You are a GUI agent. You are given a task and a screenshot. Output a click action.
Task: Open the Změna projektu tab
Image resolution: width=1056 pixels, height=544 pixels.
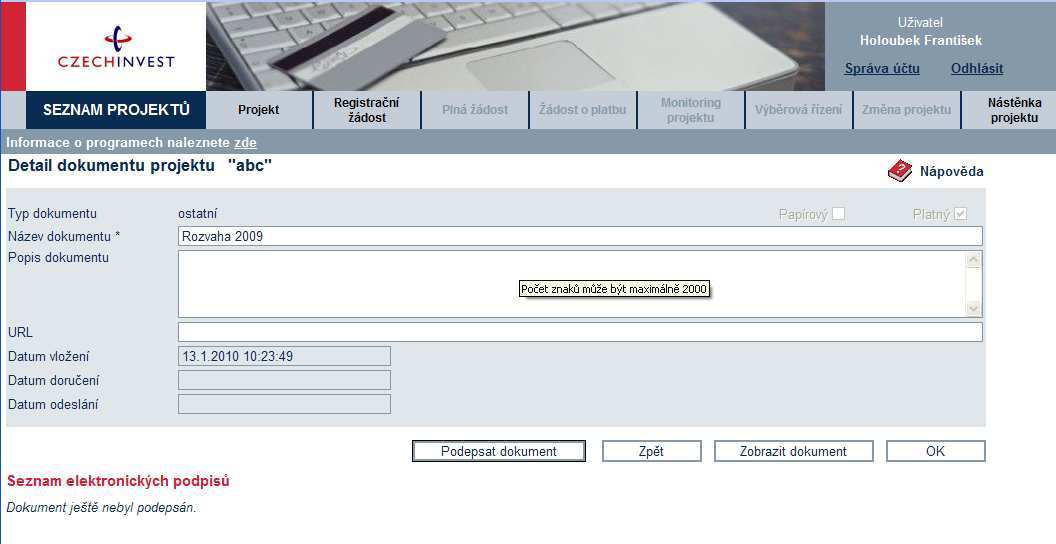pyautogui.click(x=906, y=110)
